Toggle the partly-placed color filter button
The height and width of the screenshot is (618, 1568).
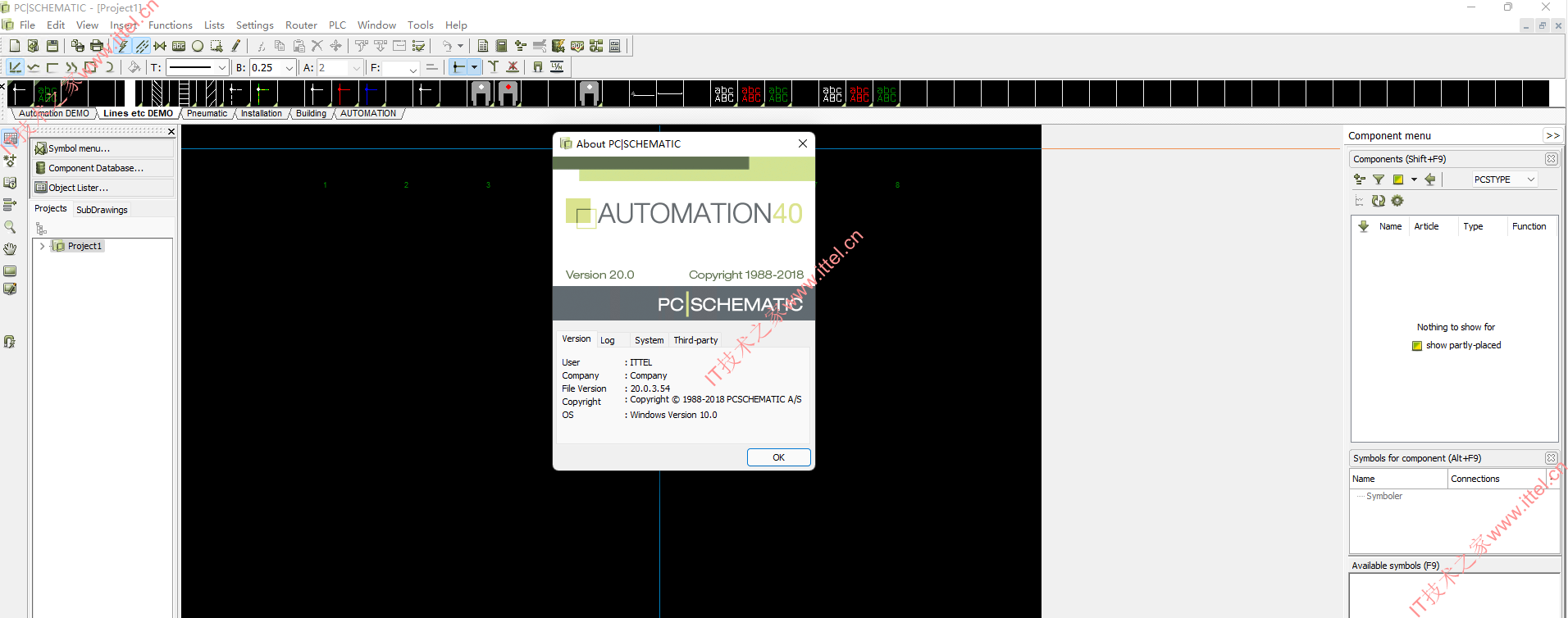pos(1398,179)
